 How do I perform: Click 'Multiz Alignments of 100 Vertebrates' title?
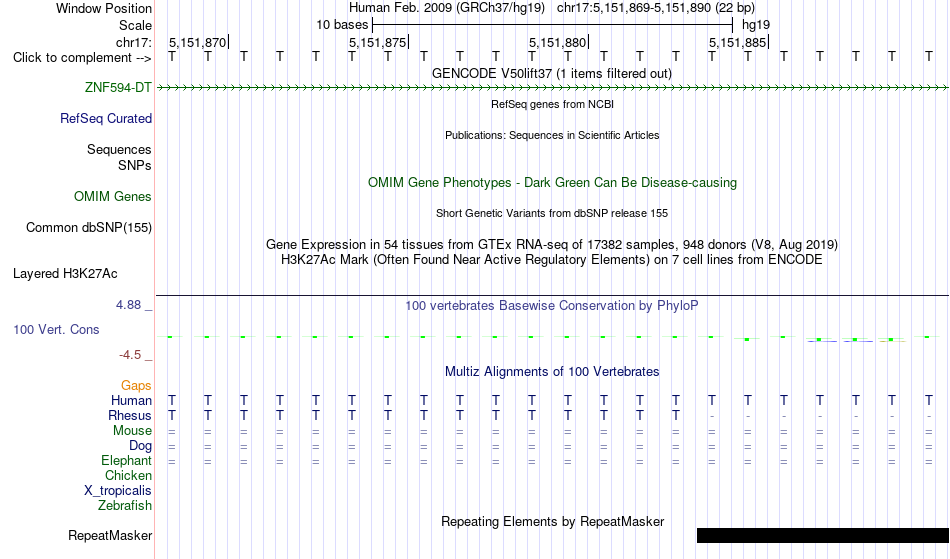[552, 372]
